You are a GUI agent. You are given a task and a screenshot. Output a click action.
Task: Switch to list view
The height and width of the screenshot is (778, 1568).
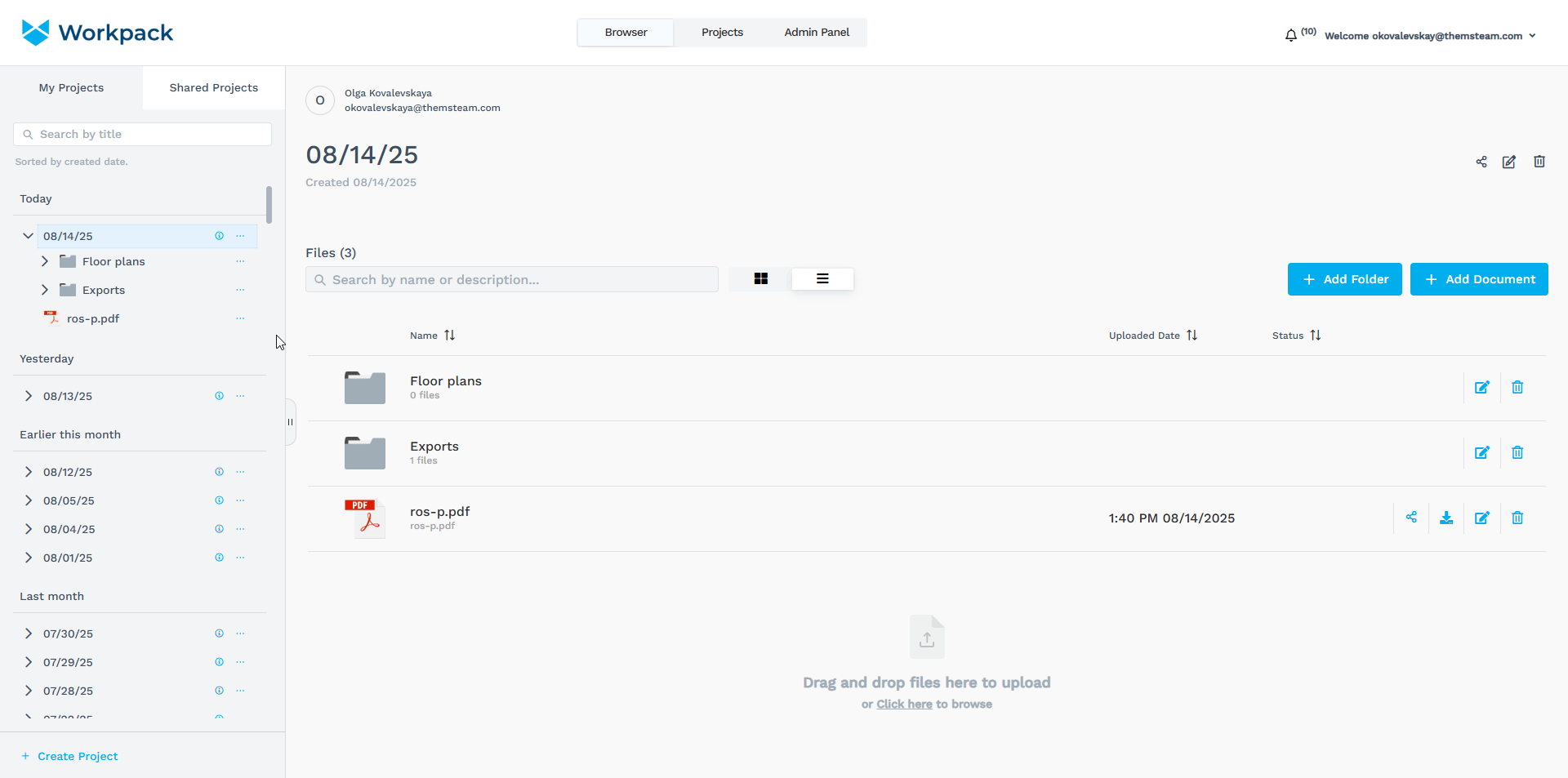coord(822,279)
